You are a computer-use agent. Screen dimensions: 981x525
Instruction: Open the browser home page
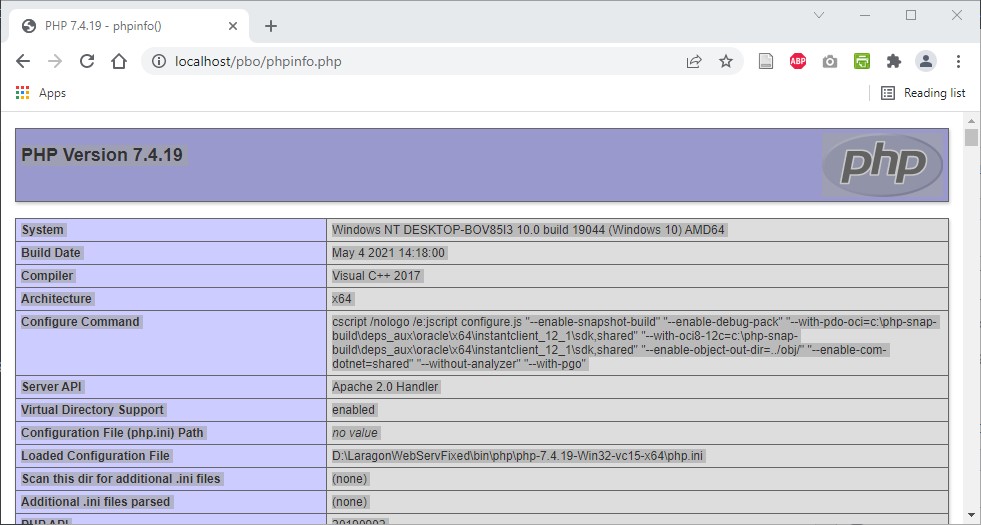click(119, 61)
